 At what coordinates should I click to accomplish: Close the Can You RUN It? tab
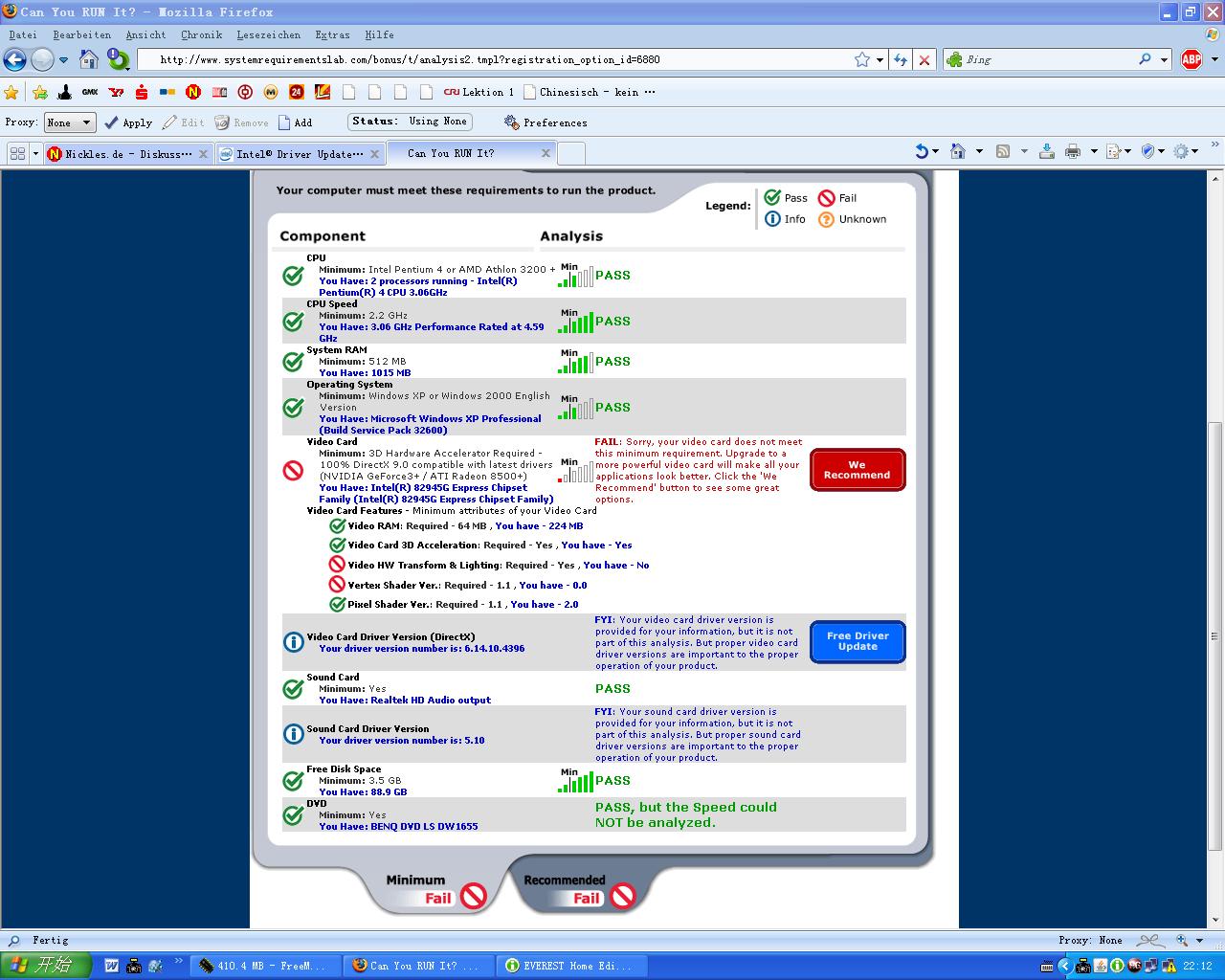coord(546,153)
